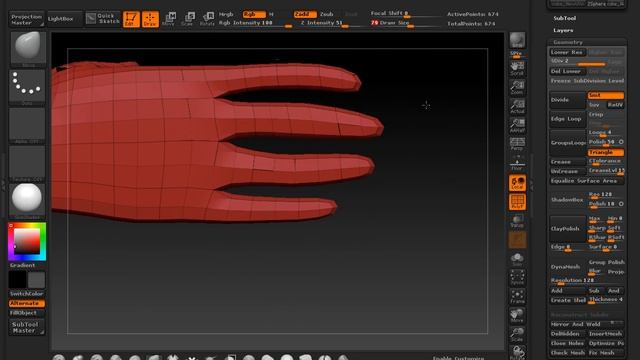Open the material sphere selector
The width and height of the screenshot is (640, 360).
pyautogui.click(x=27, y=200)
